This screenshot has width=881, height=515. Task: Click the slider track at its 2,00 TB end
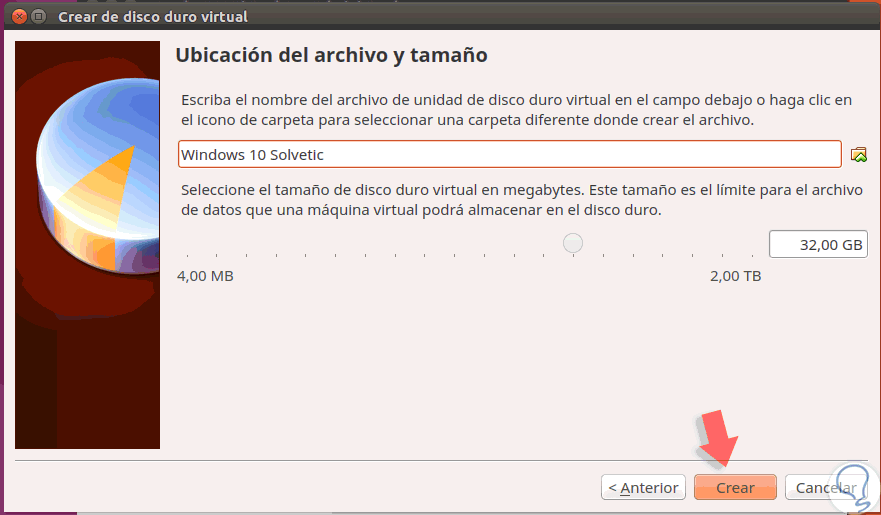pyautogui.click(x=758, y=243)
